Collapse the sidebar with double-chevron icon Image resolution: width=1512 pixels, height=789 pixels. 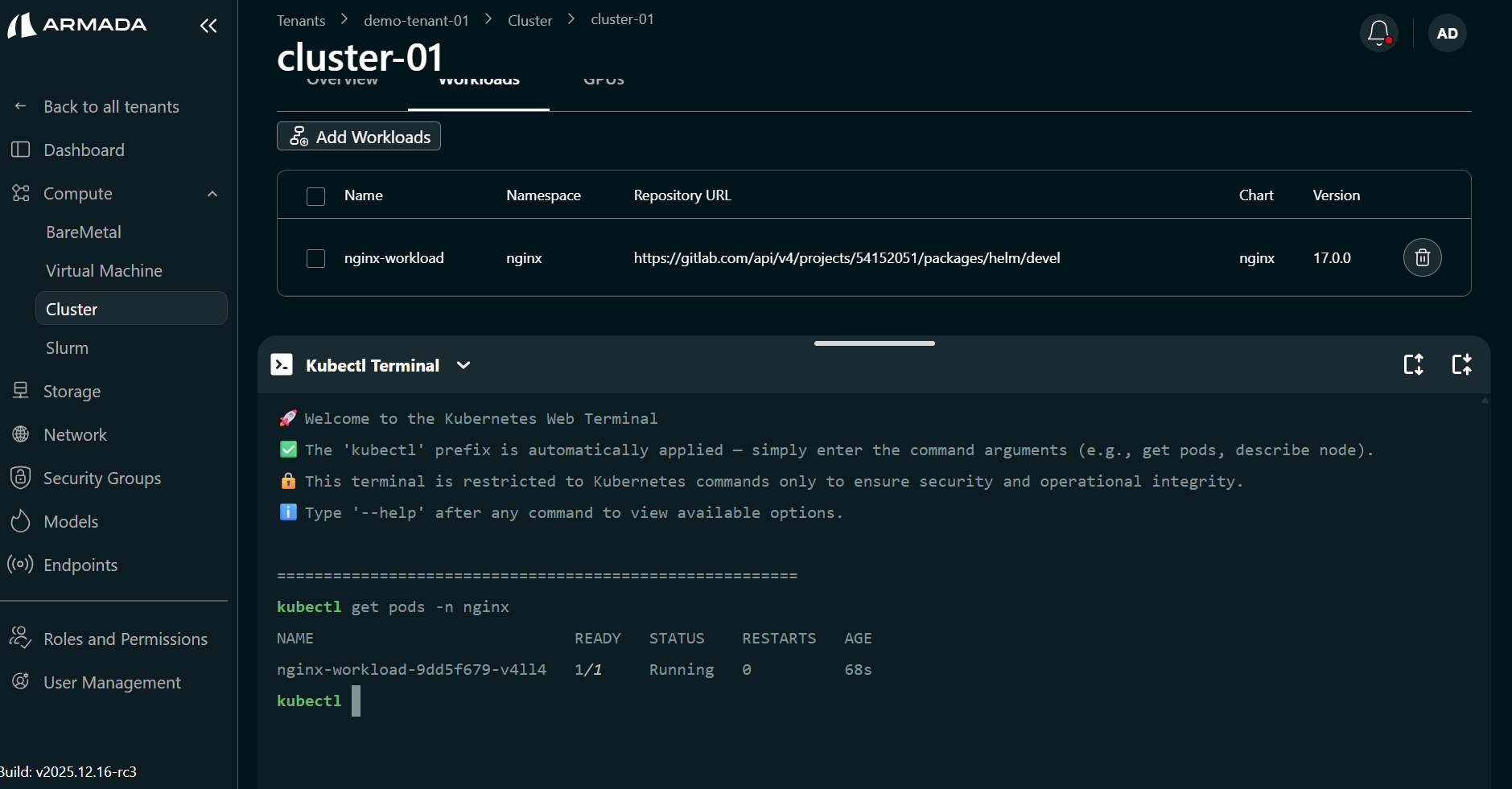[x=208, y=26]
